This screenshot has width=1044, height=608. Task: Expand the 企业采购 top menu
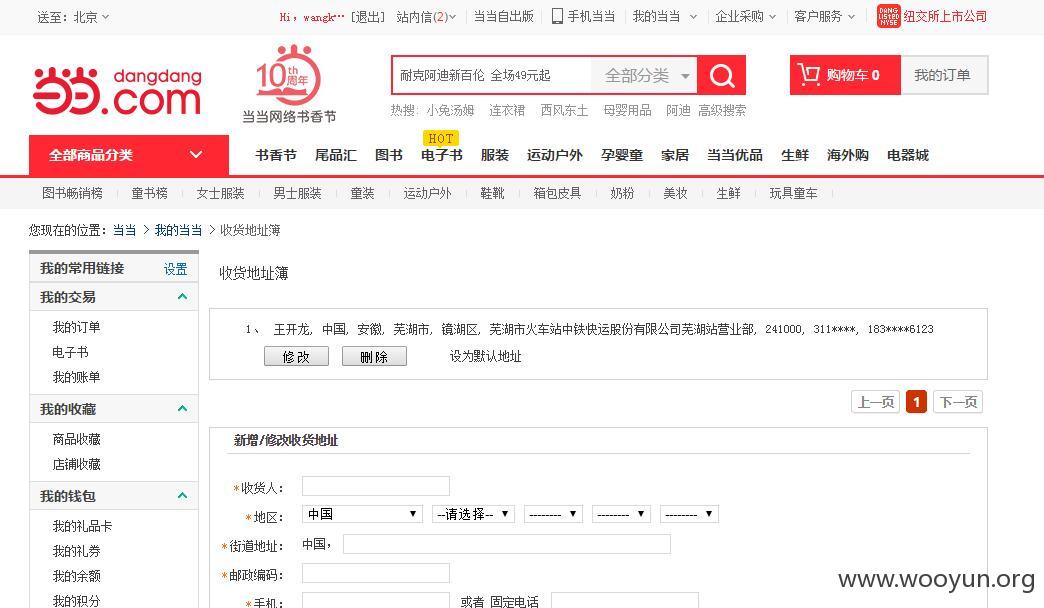(745, 17)
